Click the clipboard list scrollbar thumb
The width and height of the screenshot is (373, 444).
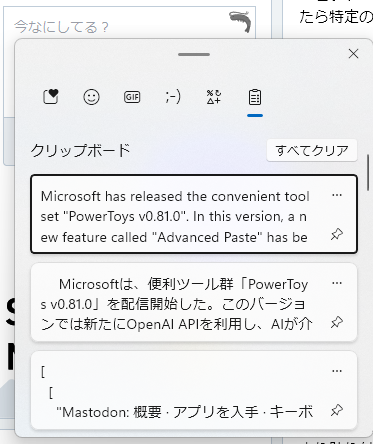tap(368, 172)
